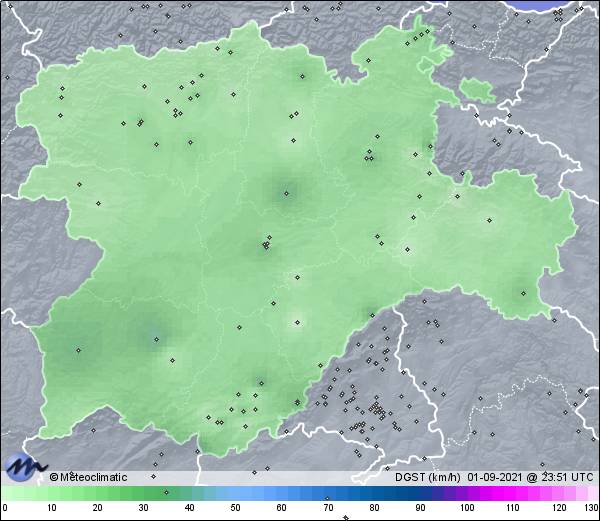Image resolution: width=600 pixels, height=521 pixels.
Task: Click the scale label 20
Action: pos(98,508)
